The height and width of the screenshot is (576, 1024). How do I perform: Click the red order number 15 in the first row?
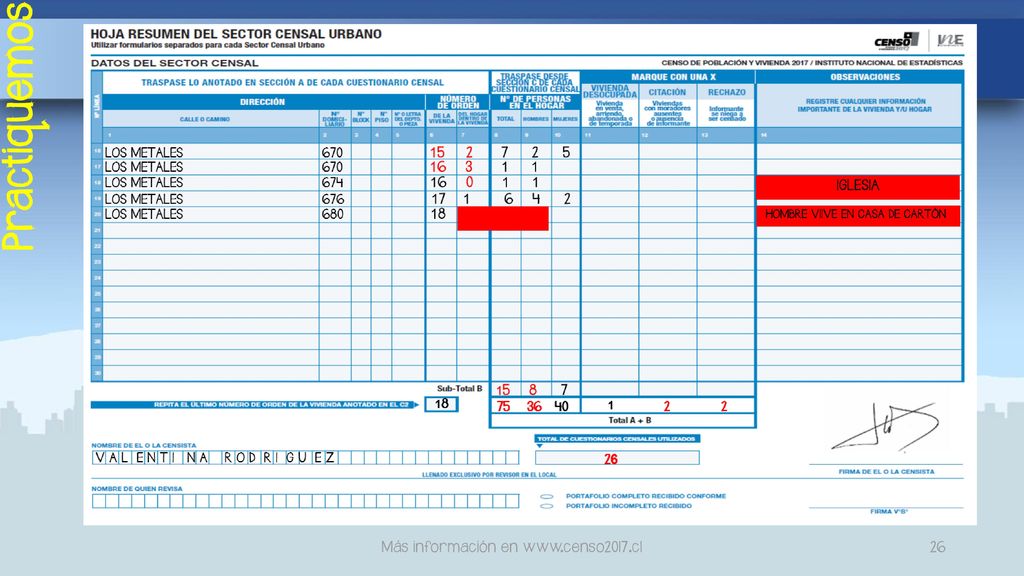coord(437,152)
